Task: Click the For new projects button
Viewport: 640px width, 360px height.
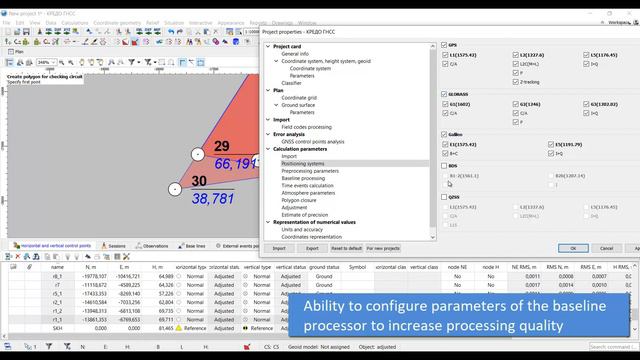Action: tap(383, 248)
